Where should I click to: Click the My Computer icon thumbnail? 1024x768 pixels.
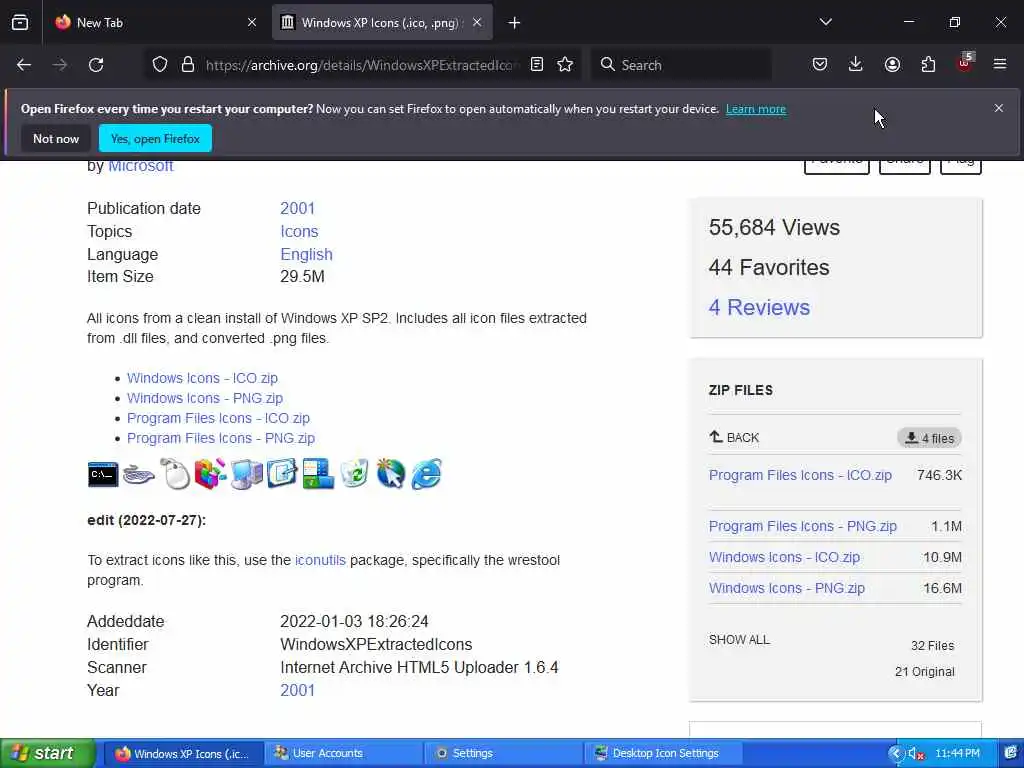tap(247, 474)
